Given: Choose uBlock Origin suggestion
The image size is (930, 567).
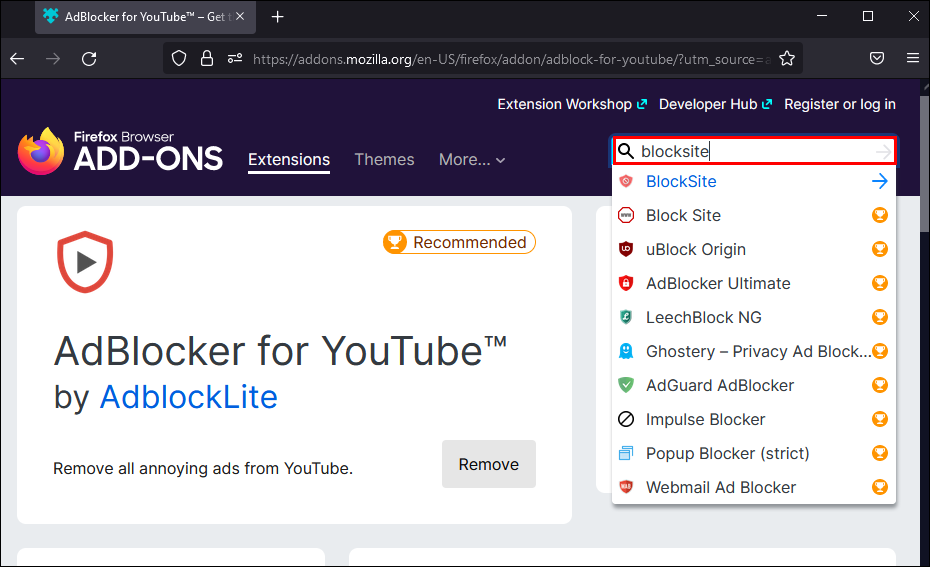Looking at the screenshot, I should click(x=754, y=249).
